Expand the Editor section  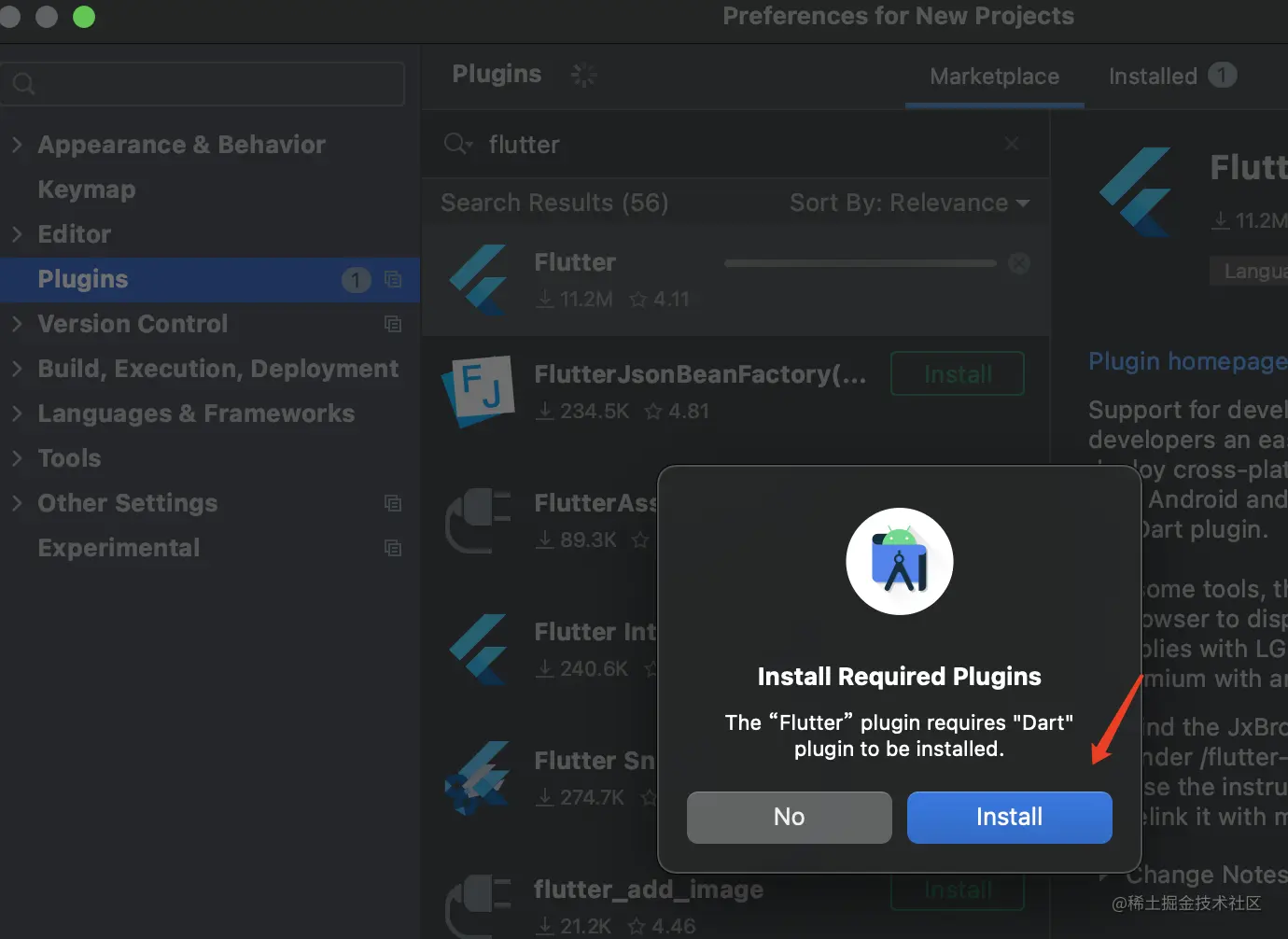coord(17,234)
